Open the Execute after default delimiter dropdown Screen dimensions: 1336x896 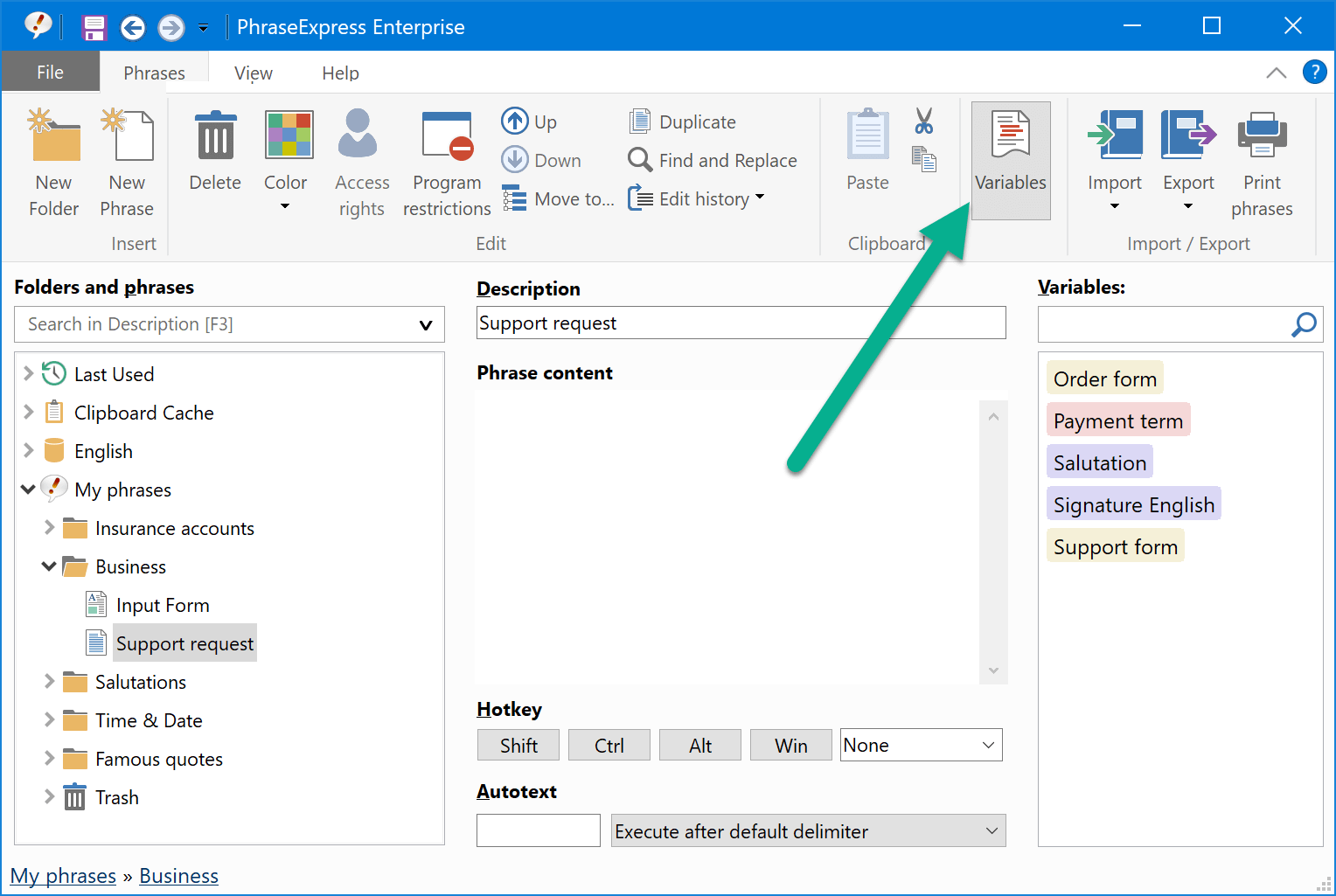pos(809,830)
